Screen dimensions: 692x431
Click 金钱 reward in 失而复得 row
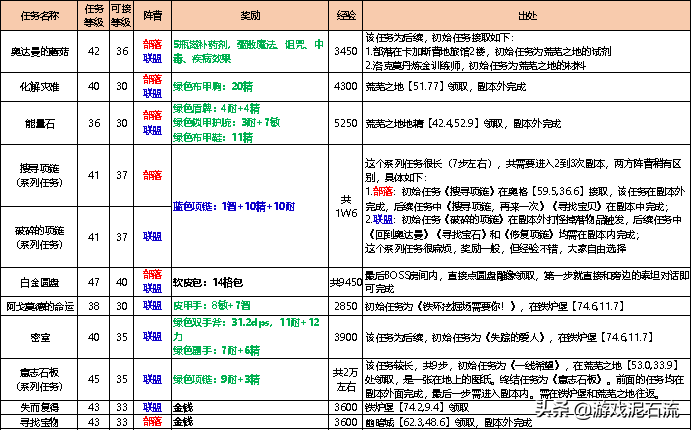(x=183, y=408)
